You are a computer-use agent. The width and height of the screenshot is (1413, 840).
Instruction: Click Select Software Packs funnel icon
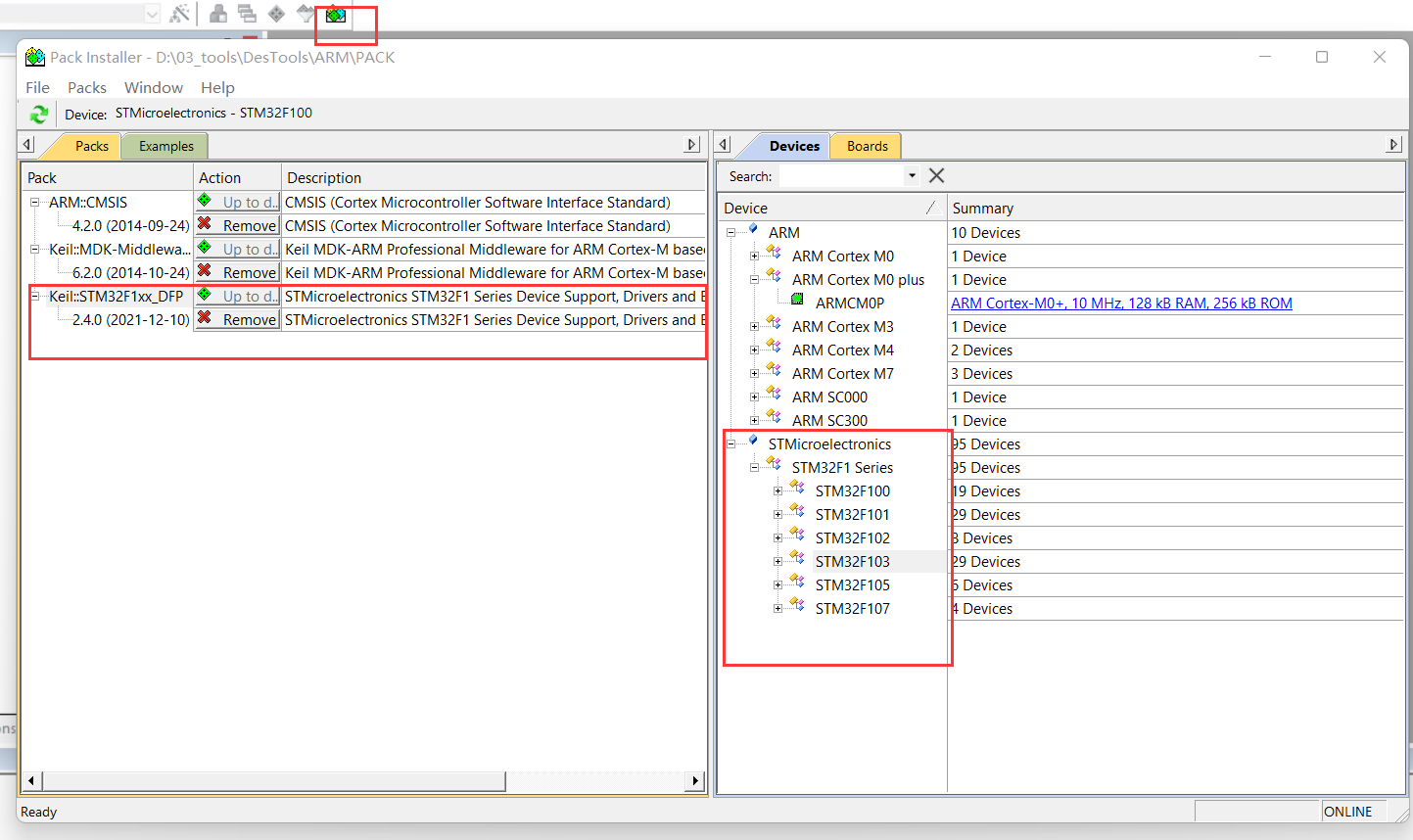[306, 14]
